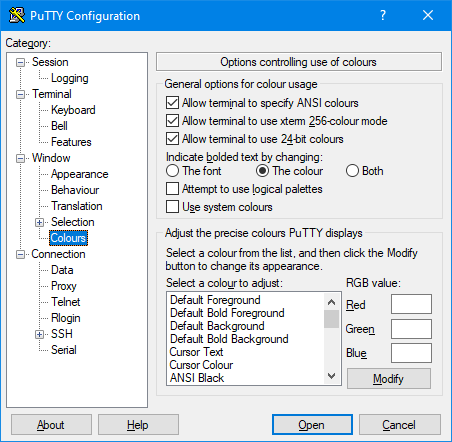Open the Selection category
The height and width of the screenshot is (442, 452).
[x=73, y=222]
